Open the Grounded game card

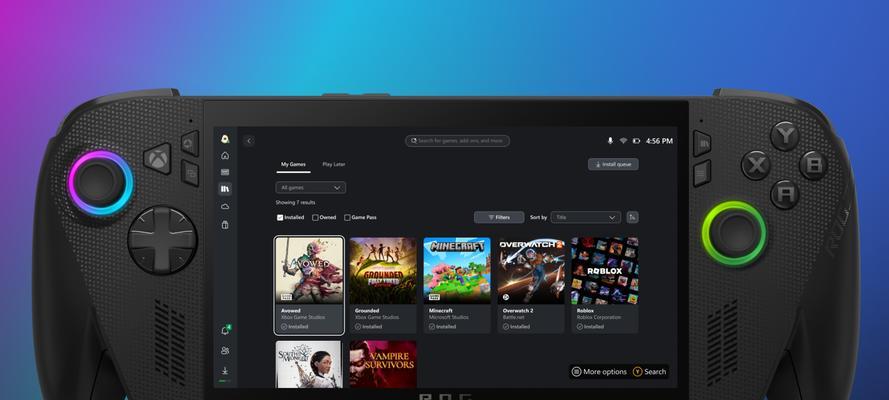coord(383,285)
